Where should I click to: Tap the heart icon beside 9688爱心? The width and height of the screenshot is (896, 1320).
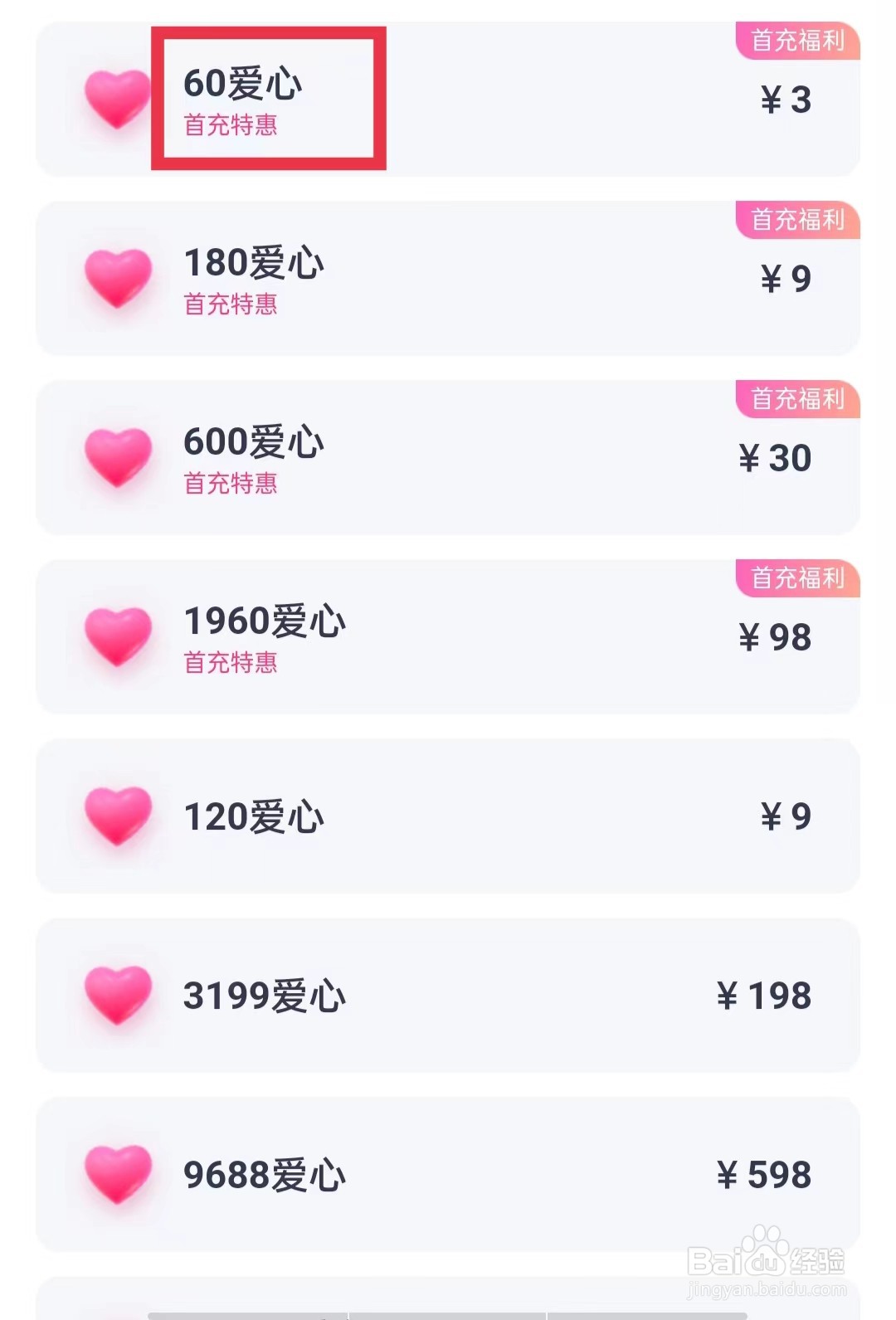(118, 1175)
